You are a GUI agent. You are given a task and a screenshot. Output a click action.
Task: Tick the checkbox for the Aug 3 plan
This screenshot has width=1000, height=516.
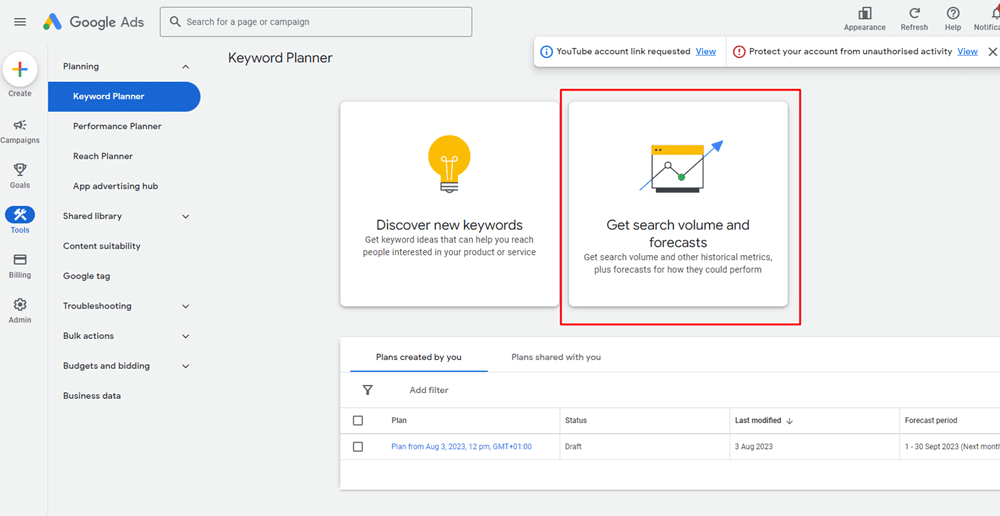tap(358, 446)
